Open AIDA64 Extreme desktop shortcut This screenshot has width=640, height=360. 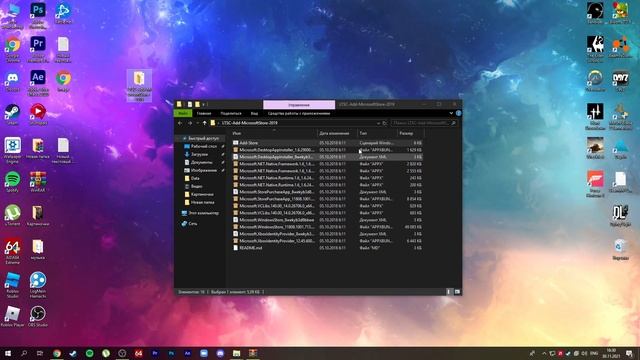point(13,252)
